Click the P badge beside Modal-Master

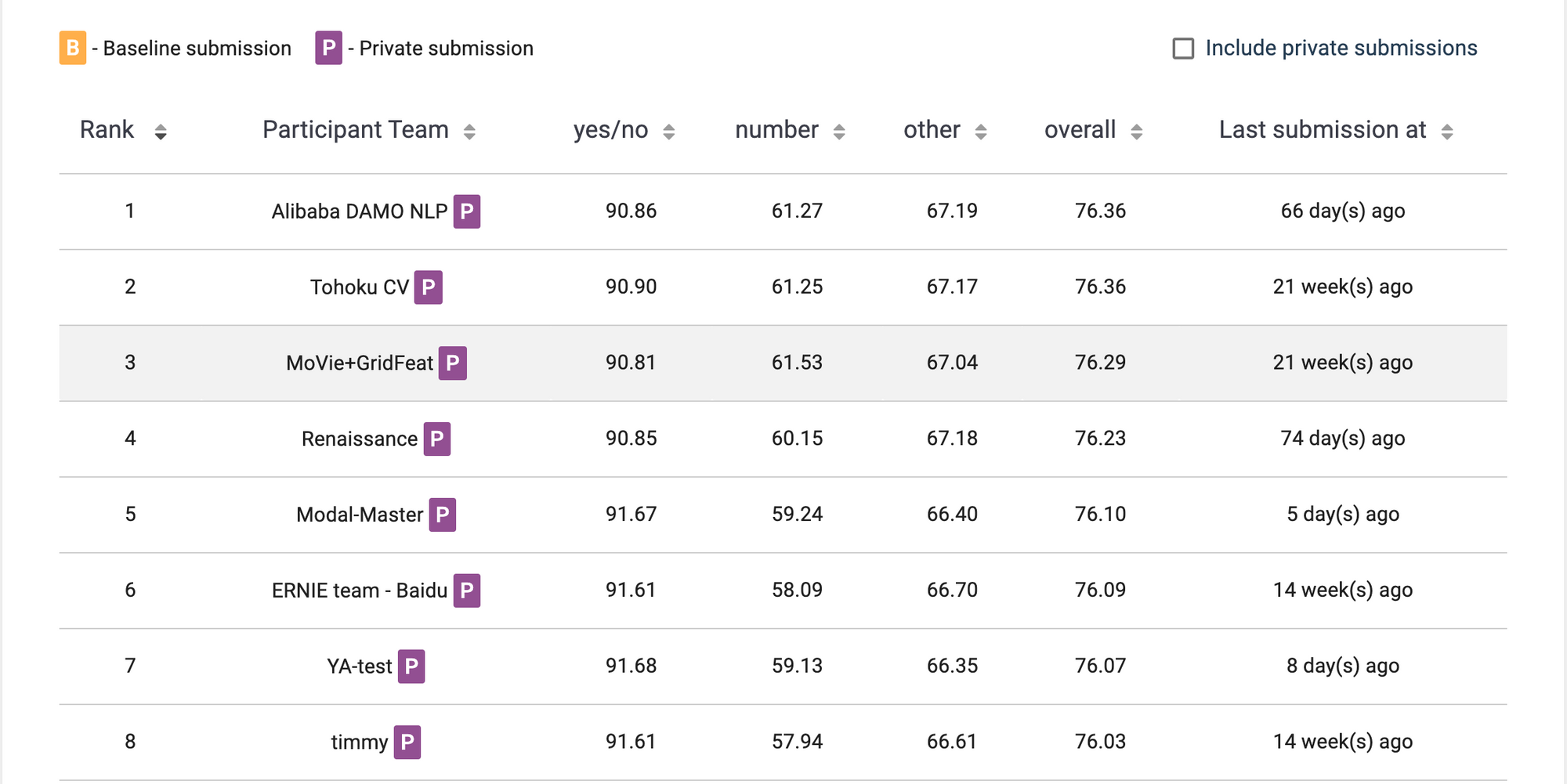(x=443, y=515)
